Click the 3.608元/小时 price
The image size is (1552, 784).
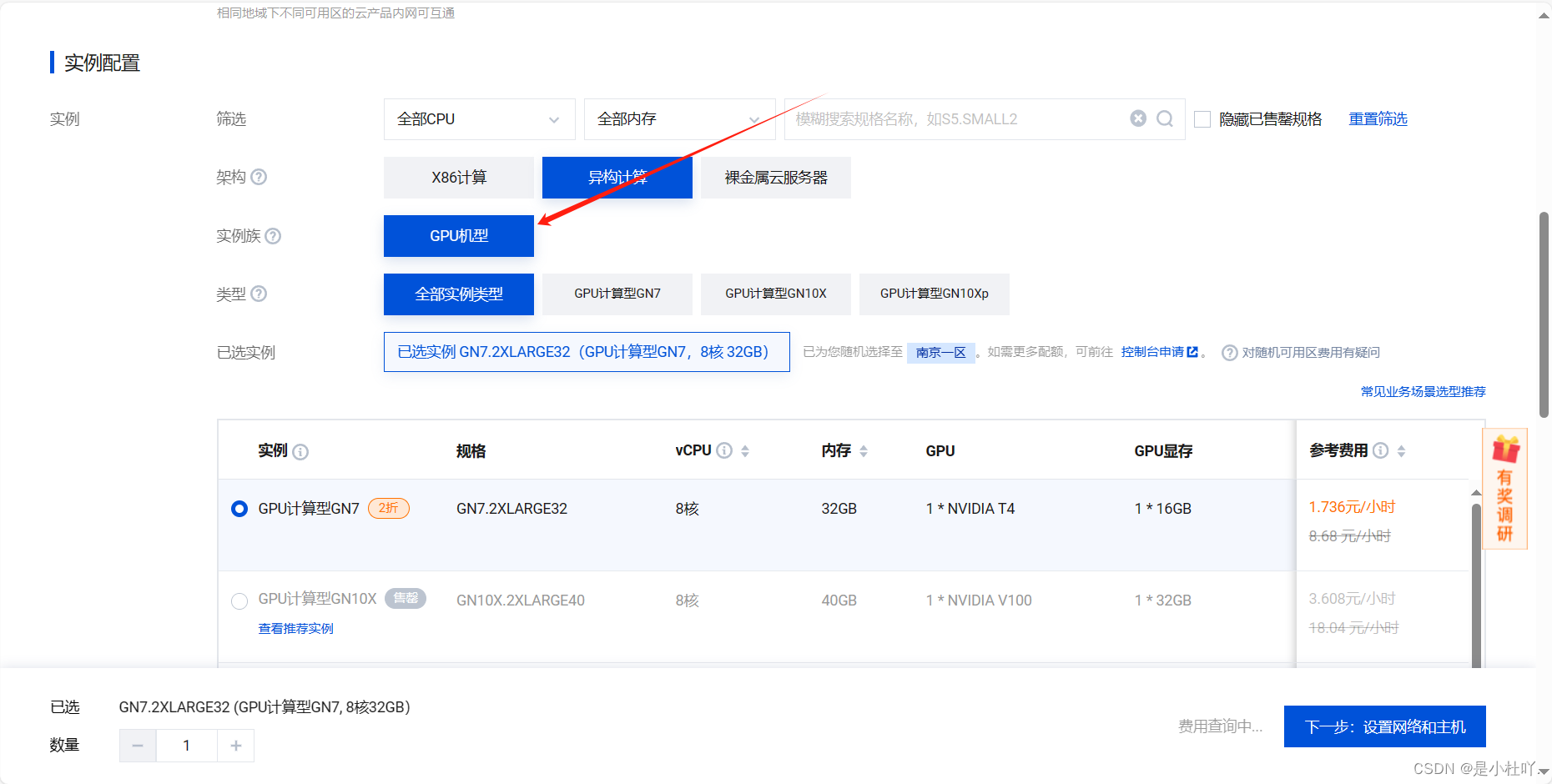click(x=1352, y=599)
